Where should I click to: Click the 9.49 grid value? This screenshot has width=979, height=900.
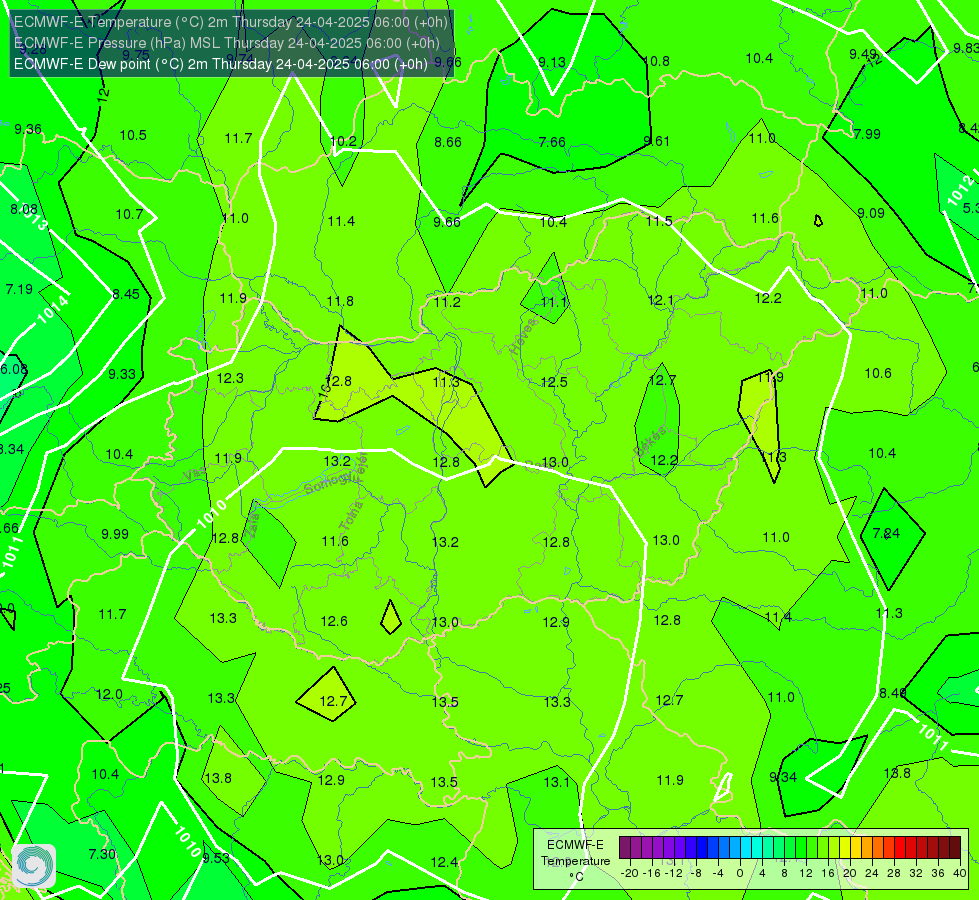[x=862, y=54]
